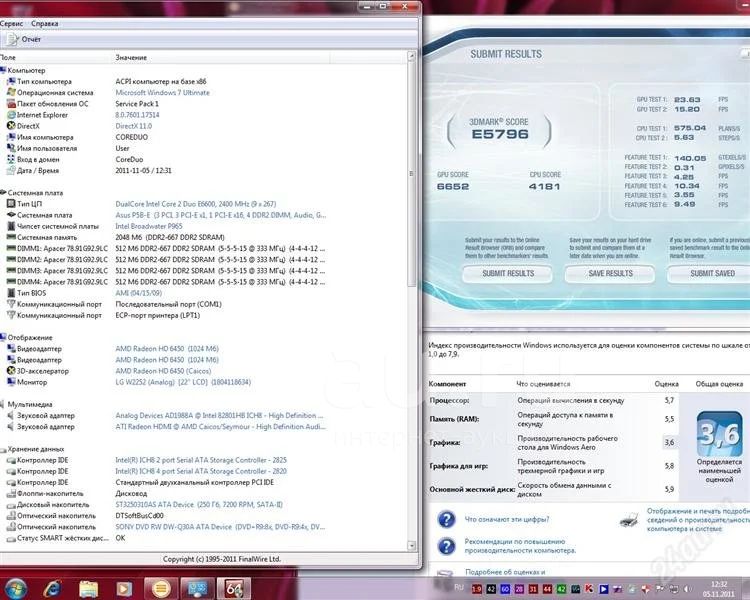
Task: Open the Сервис menu
Action: click(x=11, y=23)
